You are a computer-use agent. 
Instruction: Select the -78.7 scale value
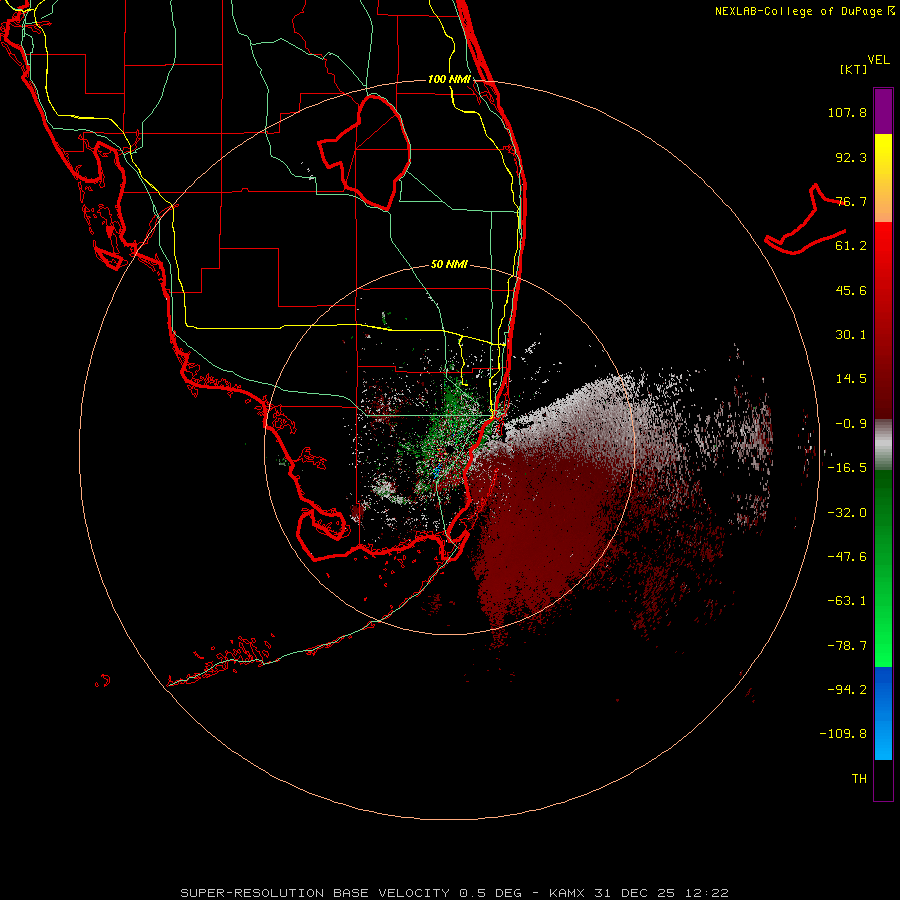(x=847, y=646)
